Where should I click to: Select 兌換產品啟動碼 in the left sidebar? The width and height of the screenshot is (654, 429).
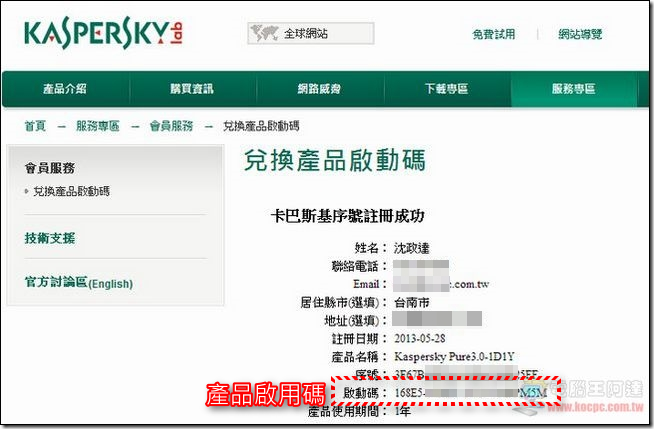(x=71, y=190)
